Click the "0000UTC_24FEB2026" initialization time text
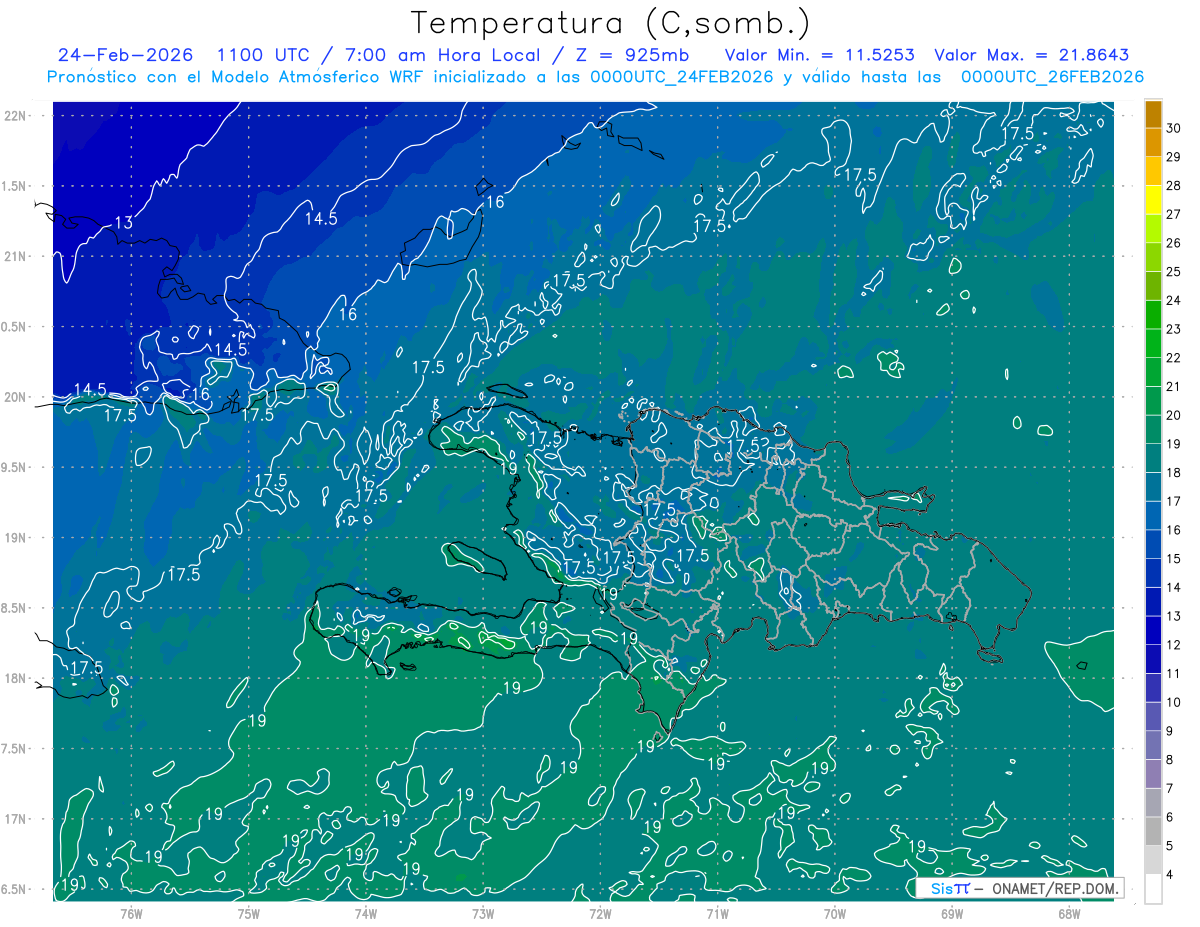This screenshot has height=927, width=1200. (682, 77)
